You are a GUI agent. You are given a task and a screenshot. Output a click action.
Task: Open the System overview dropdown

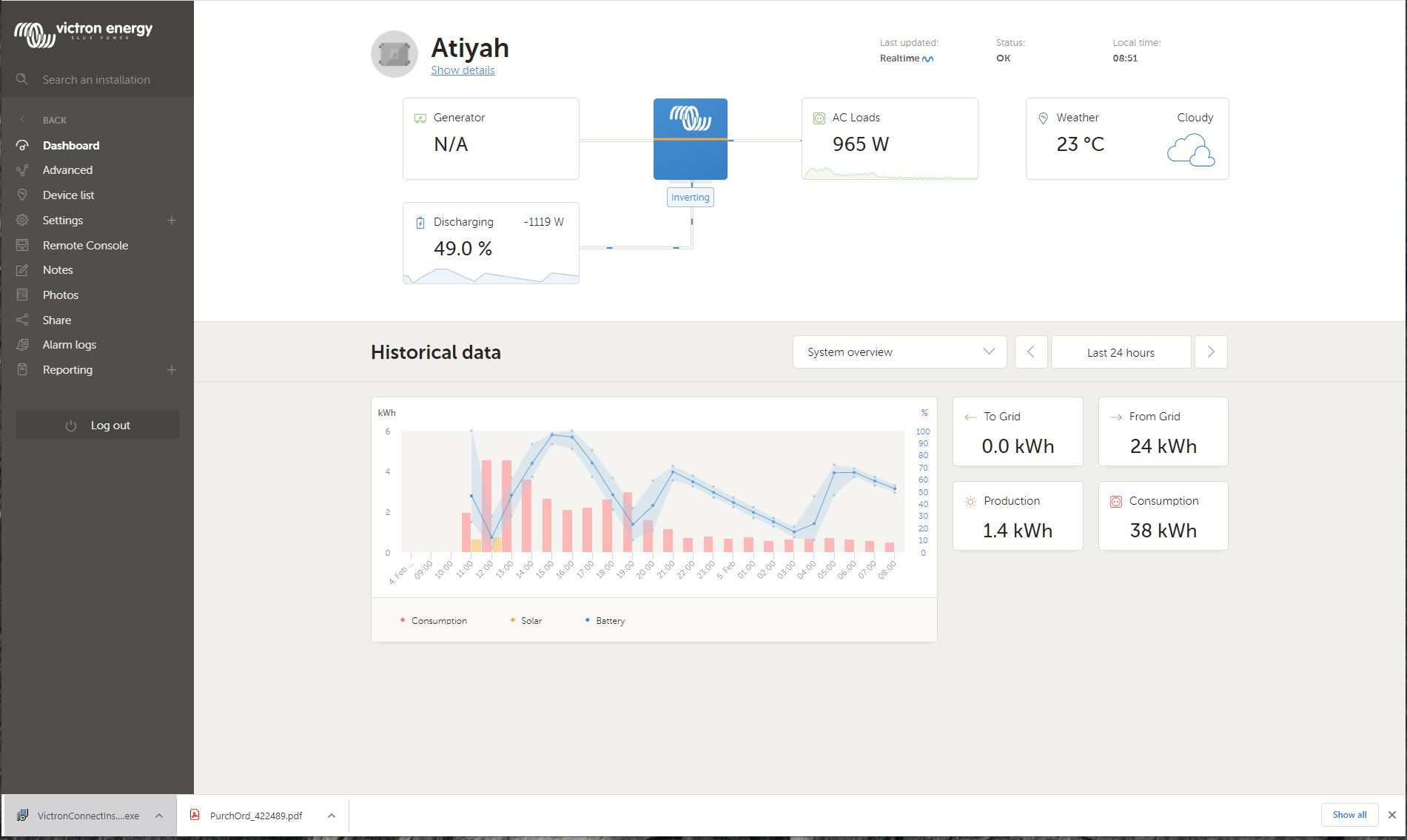(x=899, y=352)
